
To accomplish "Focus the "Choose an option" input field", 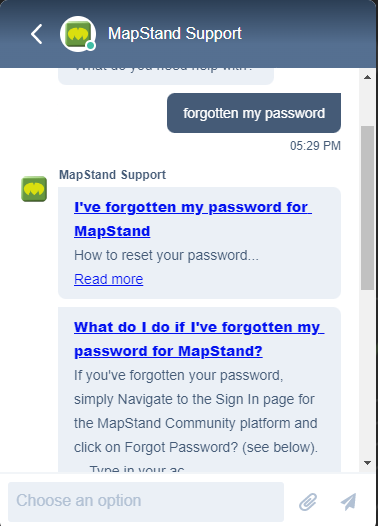I will coord(146,502).
